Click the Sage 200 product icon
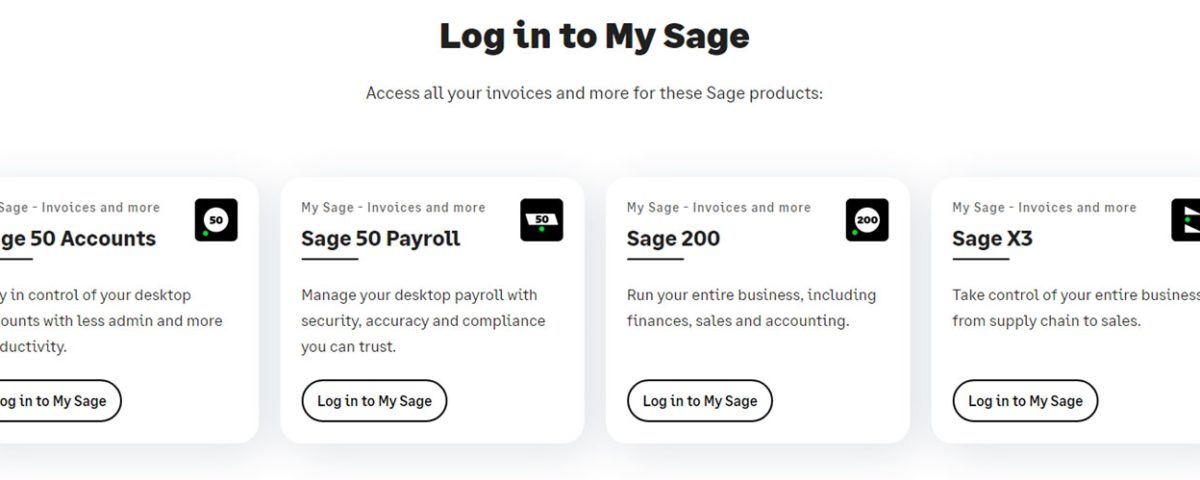The width and height of the screenshot is (1200, 480). pos(867,220)
